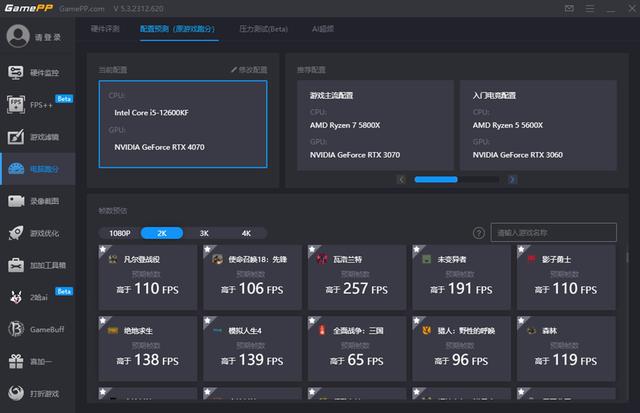Open the 录像截图 recording and screenshot item
The image size is (640, 413).
point(38,201)
